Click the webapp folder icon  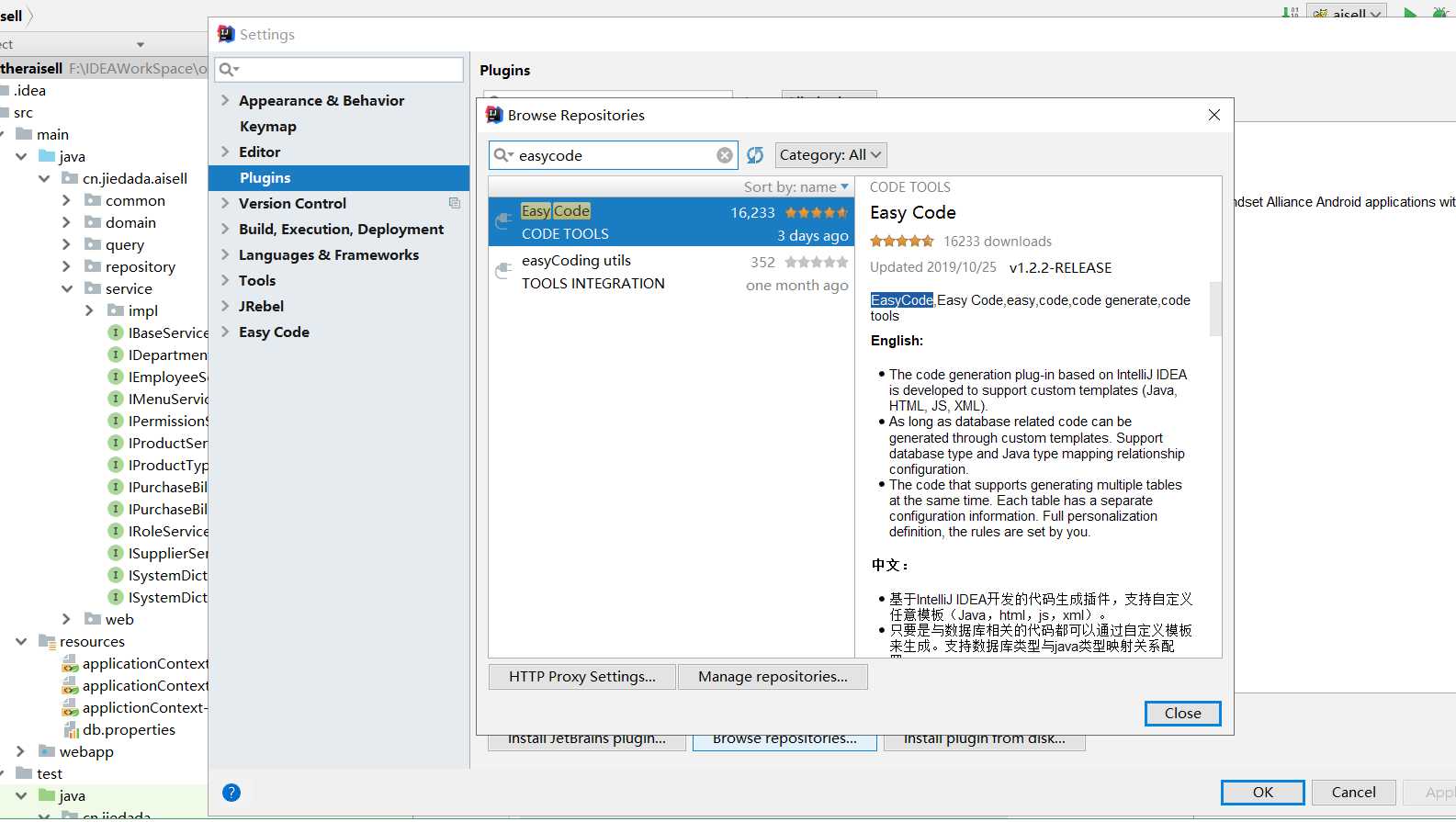[x=47, y=751]
